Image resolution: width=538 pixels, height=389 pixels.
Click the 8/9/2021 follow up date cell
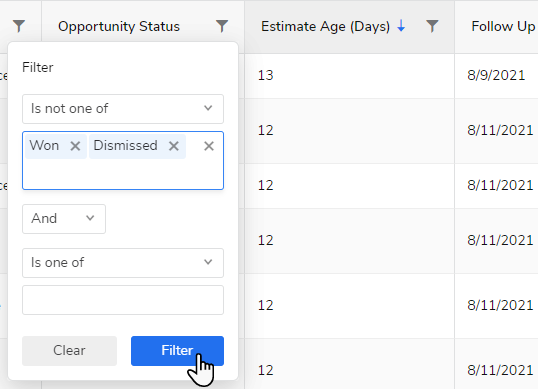[496, 75]
